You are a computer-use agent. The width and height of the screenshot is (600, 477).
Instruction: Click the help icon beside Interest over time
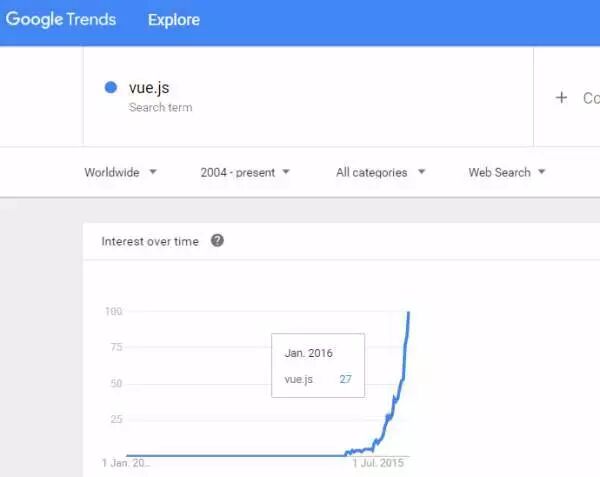pyautogui.click(x=217, y=241)
